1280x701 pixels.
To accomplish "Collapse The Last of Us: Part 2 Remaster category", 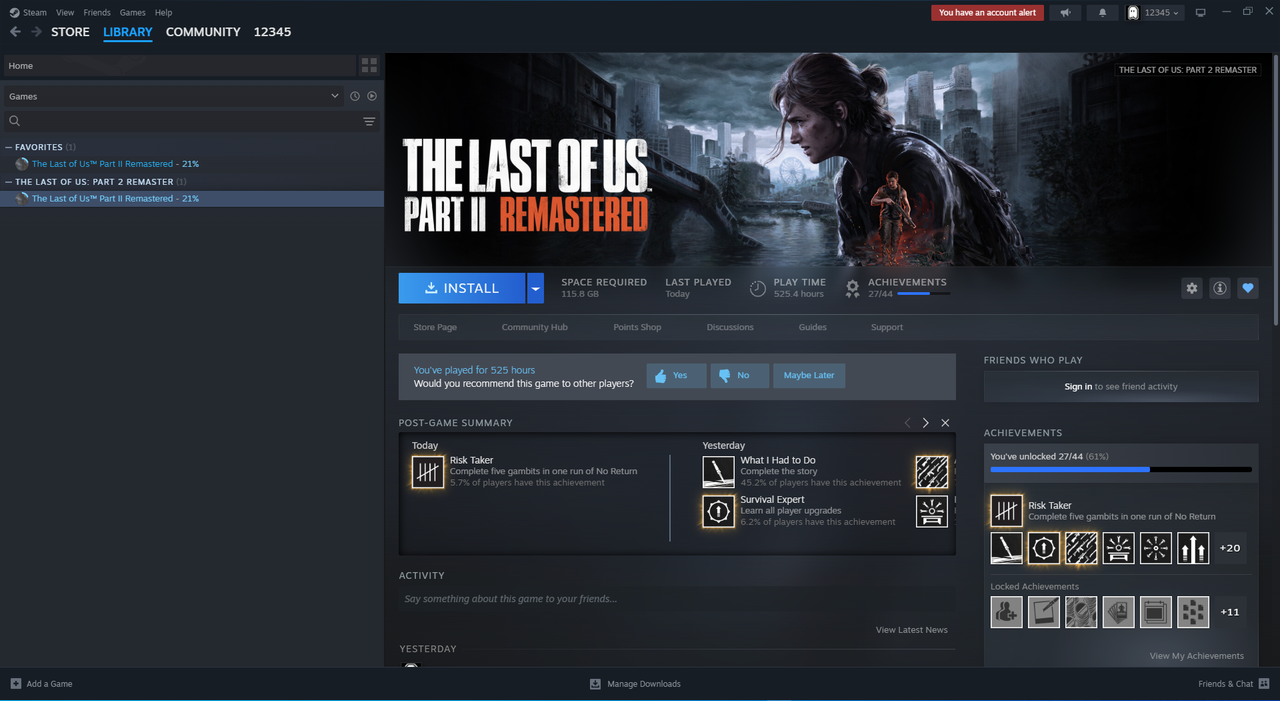I will point(9,182).
